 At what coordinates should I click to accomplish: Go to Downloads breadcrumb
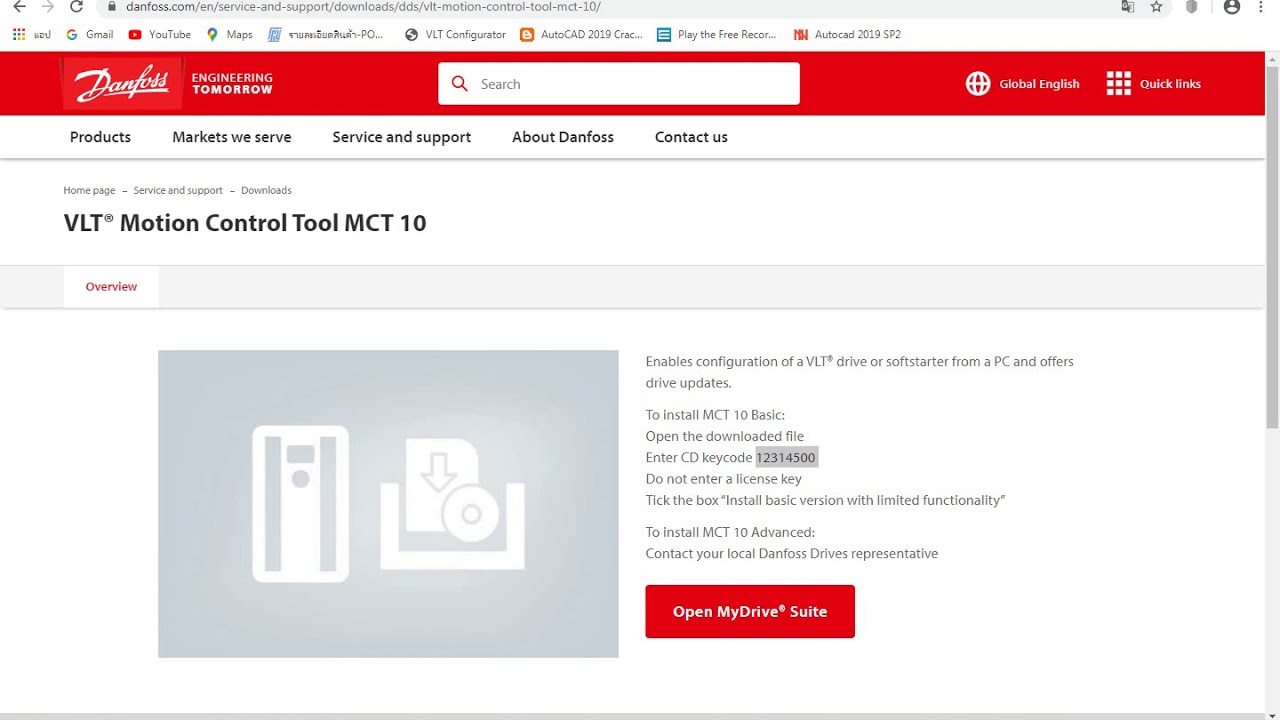266,190
